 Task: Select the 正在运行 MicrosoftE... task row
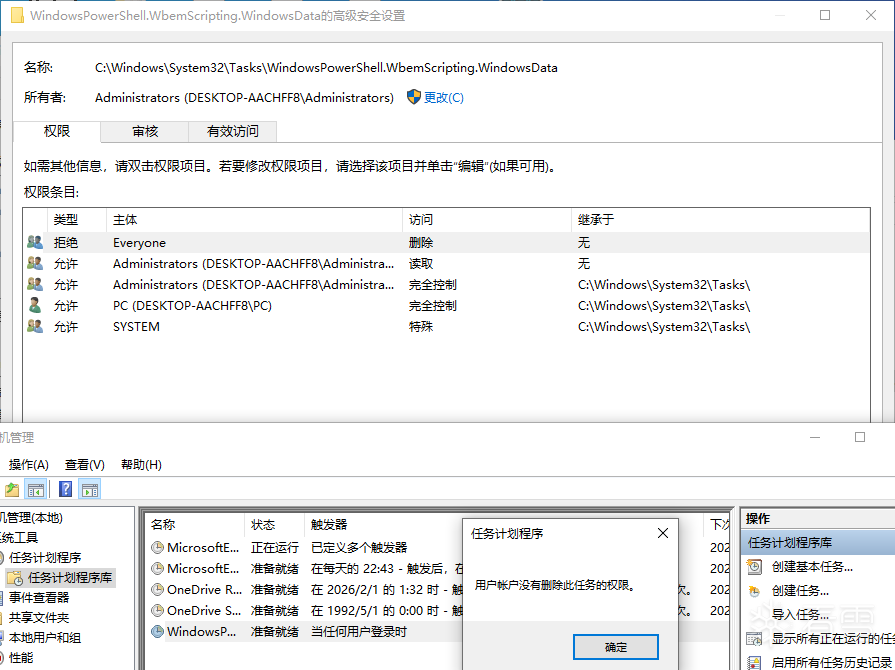pyautogui.click(x=305, y=548)
